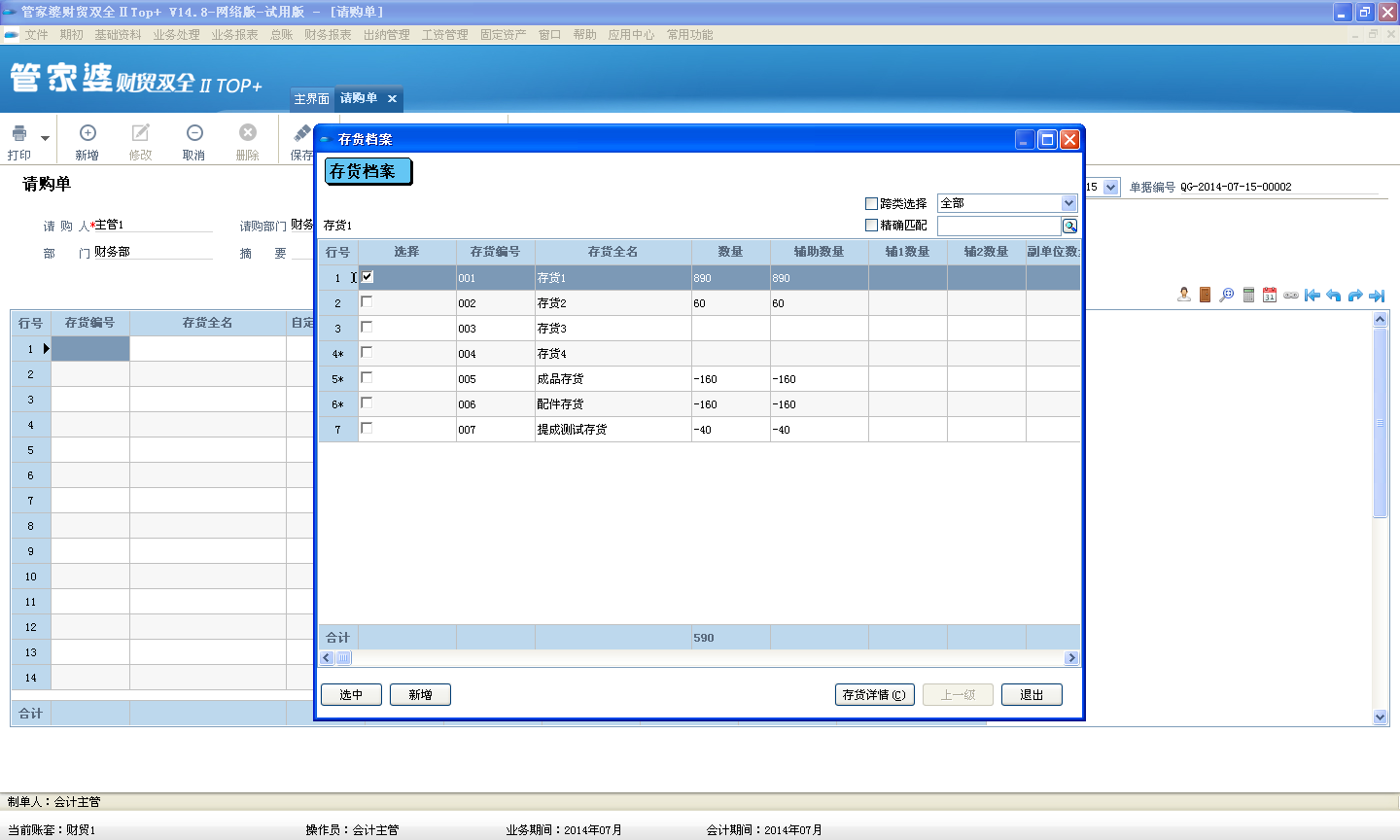The image size is (1400, 840).
Task: Click the 打印 printer icon
Action: click(x=19, y=133)
